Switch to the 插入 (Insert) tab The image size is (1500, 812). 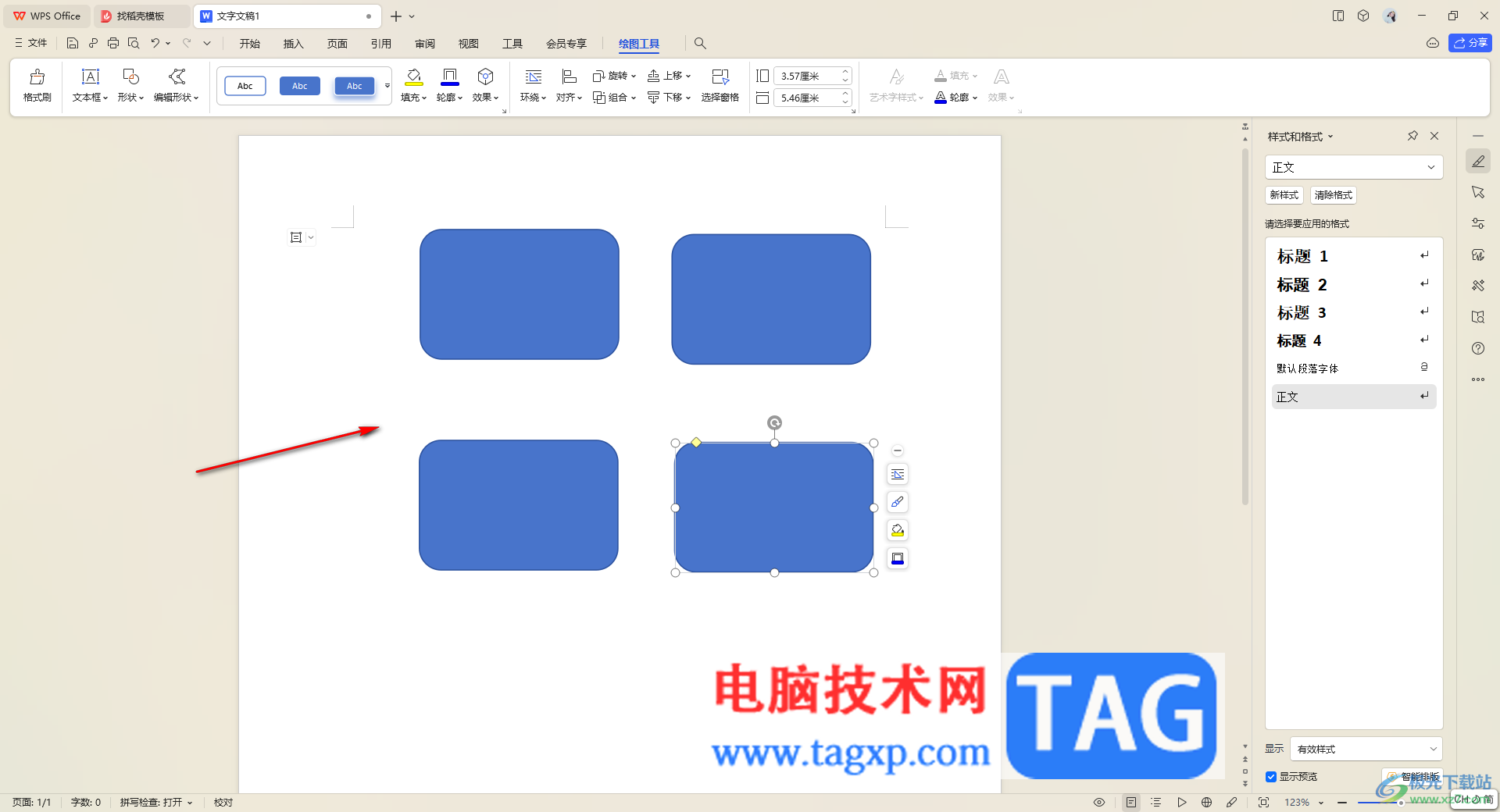pyautogui.click(x=293, y=44)
